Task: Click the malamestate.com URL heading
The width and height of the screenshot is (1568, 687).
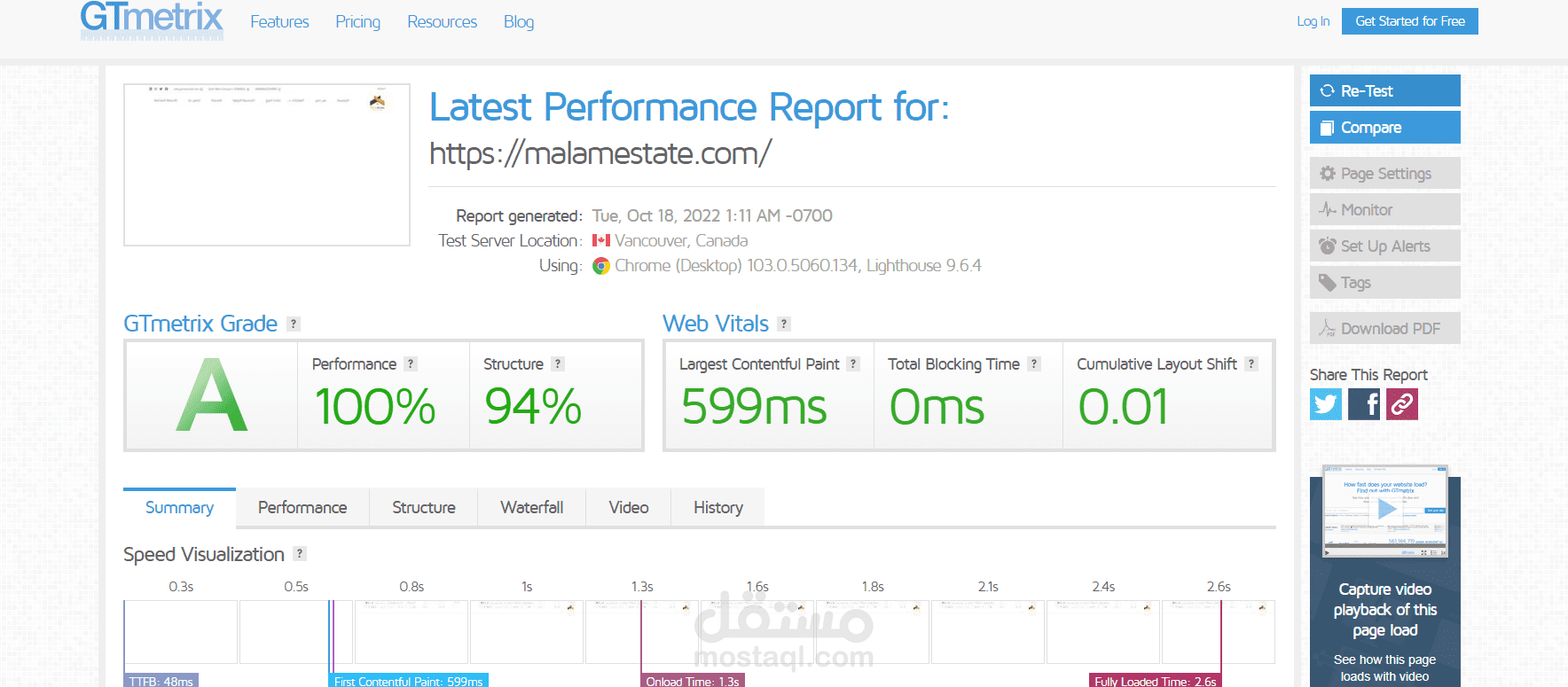Action: [600, 153]
